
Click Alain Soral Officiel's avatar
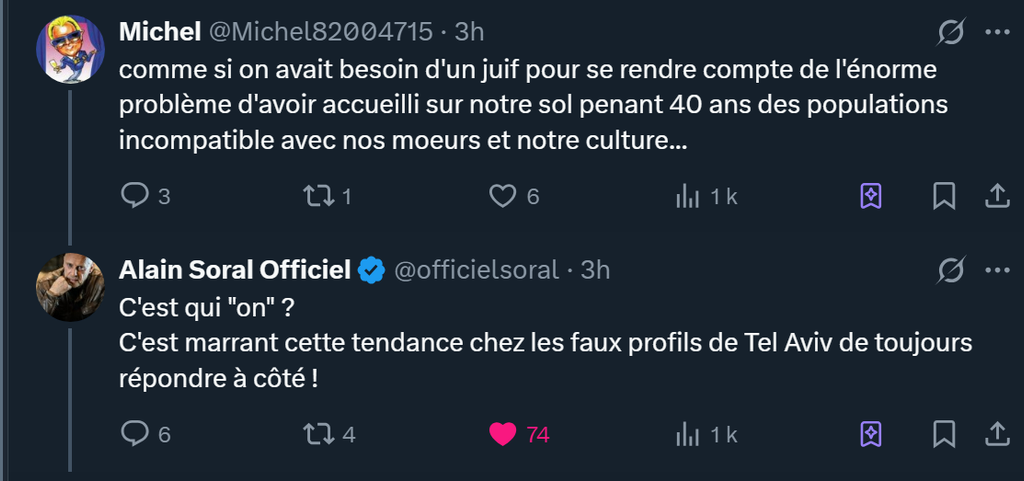click(x=71, y=287)
